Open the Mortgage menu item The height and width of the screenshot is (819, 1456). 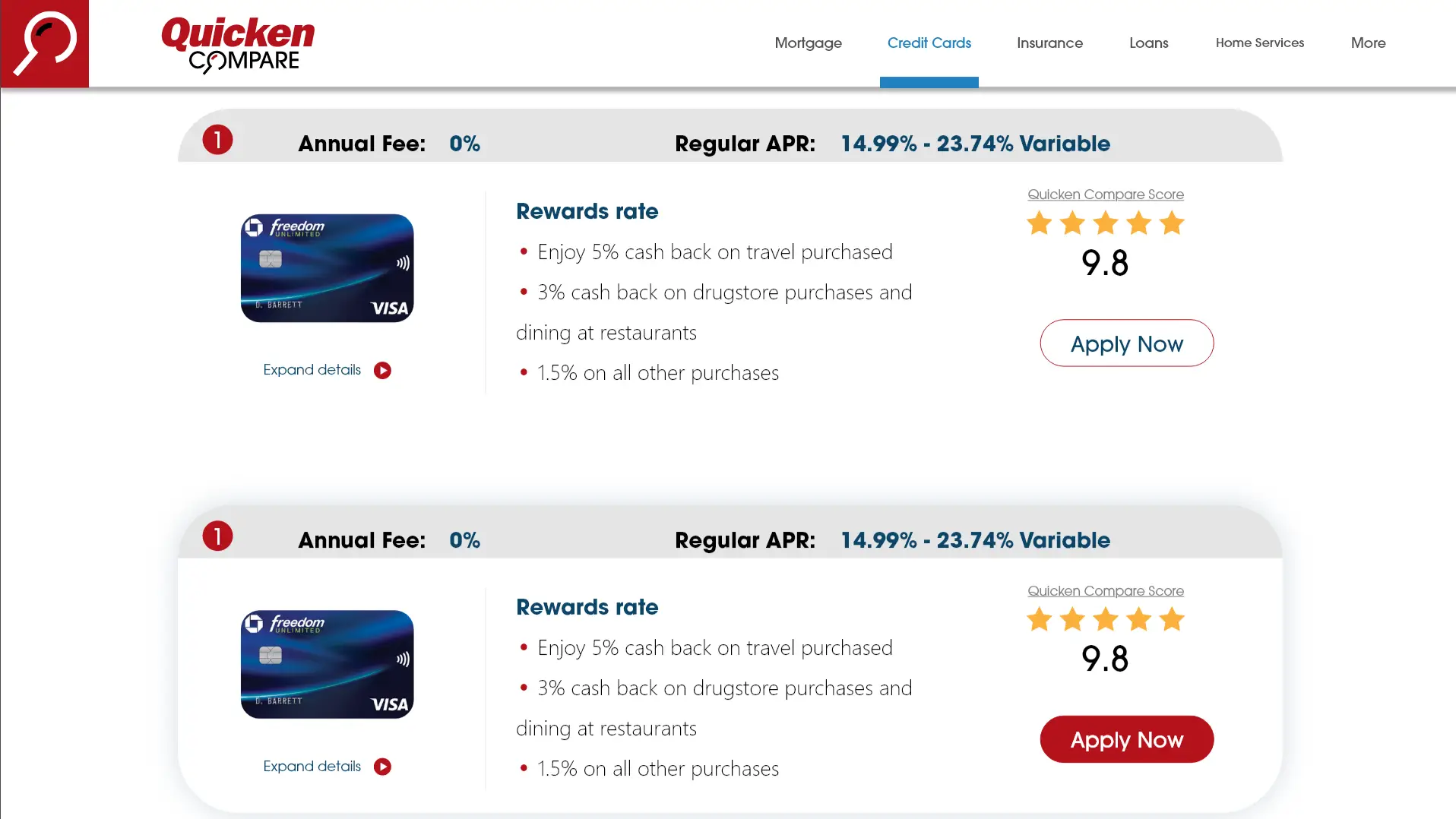click(x=808, y=43)
